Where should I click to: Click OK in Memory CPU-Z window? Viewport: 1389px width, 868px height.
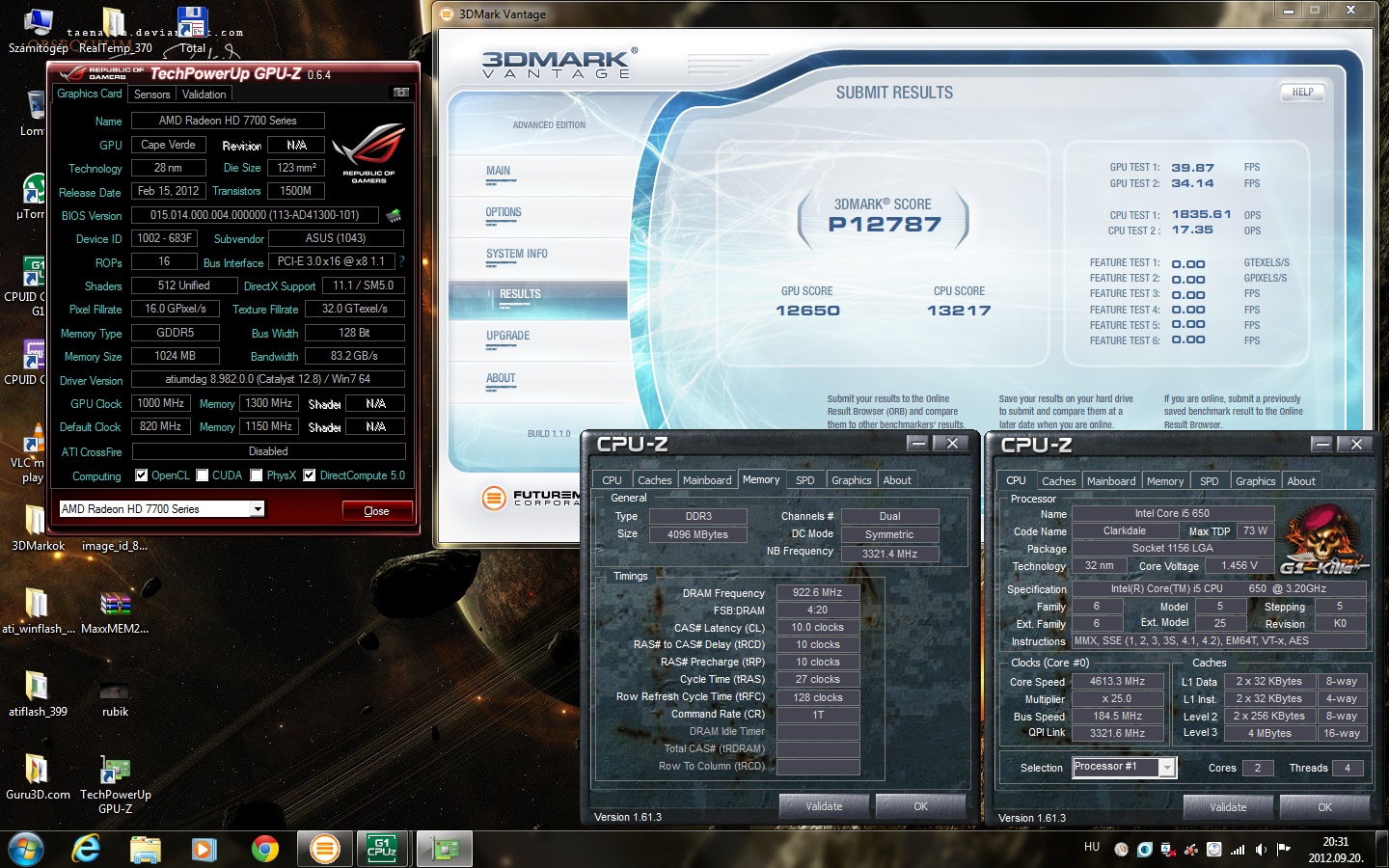(920, 806)
